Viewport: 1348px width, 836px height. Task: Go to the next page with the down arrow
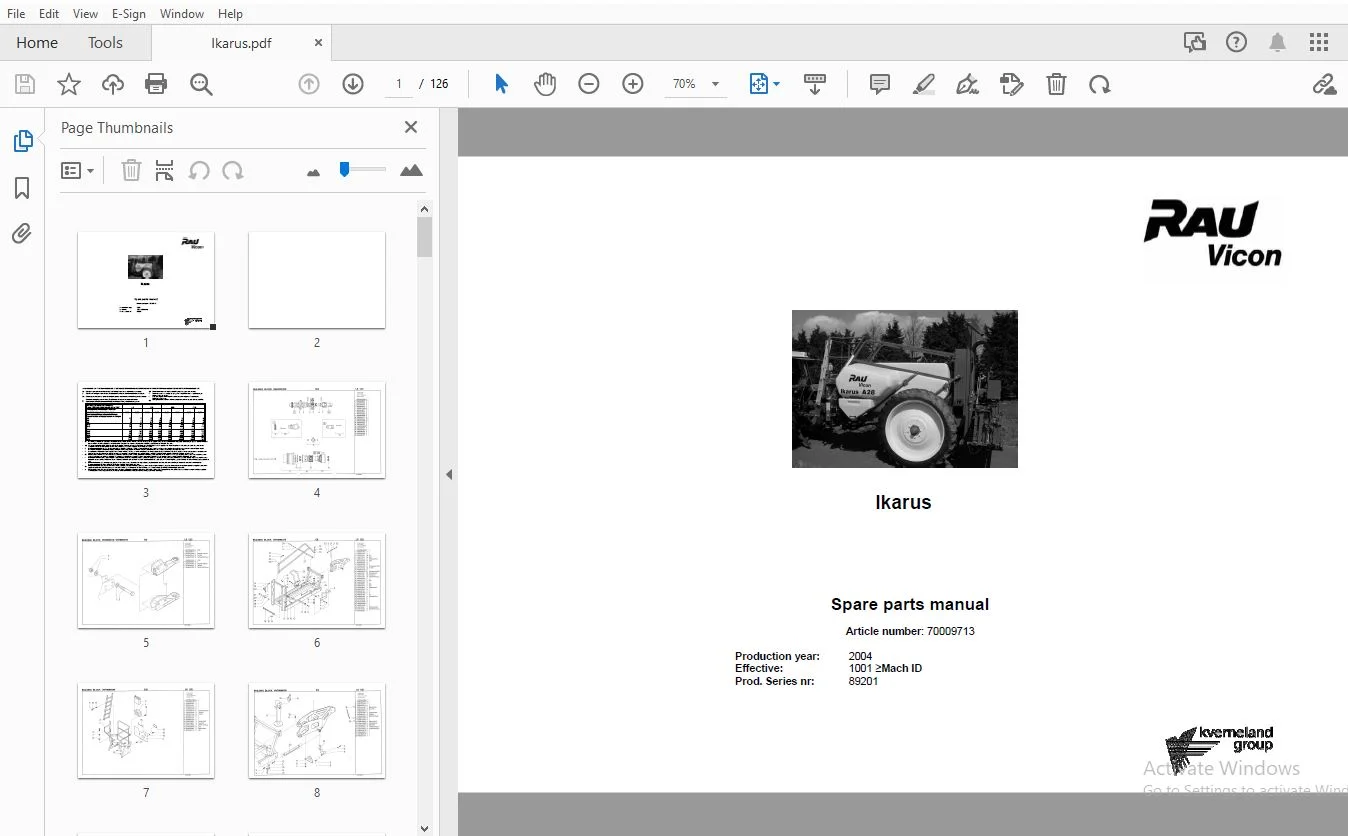(x=353, y=84)
